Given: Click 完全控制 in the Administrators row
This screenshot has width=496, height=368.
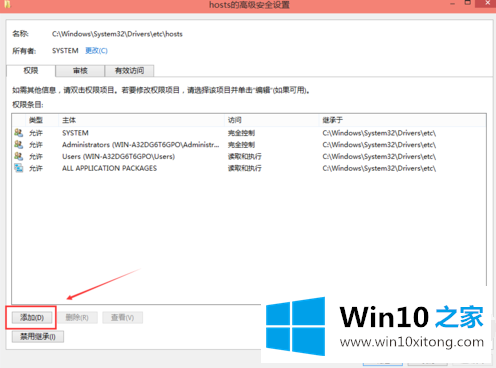Looking at the screenshot, I should click(241, 145).
